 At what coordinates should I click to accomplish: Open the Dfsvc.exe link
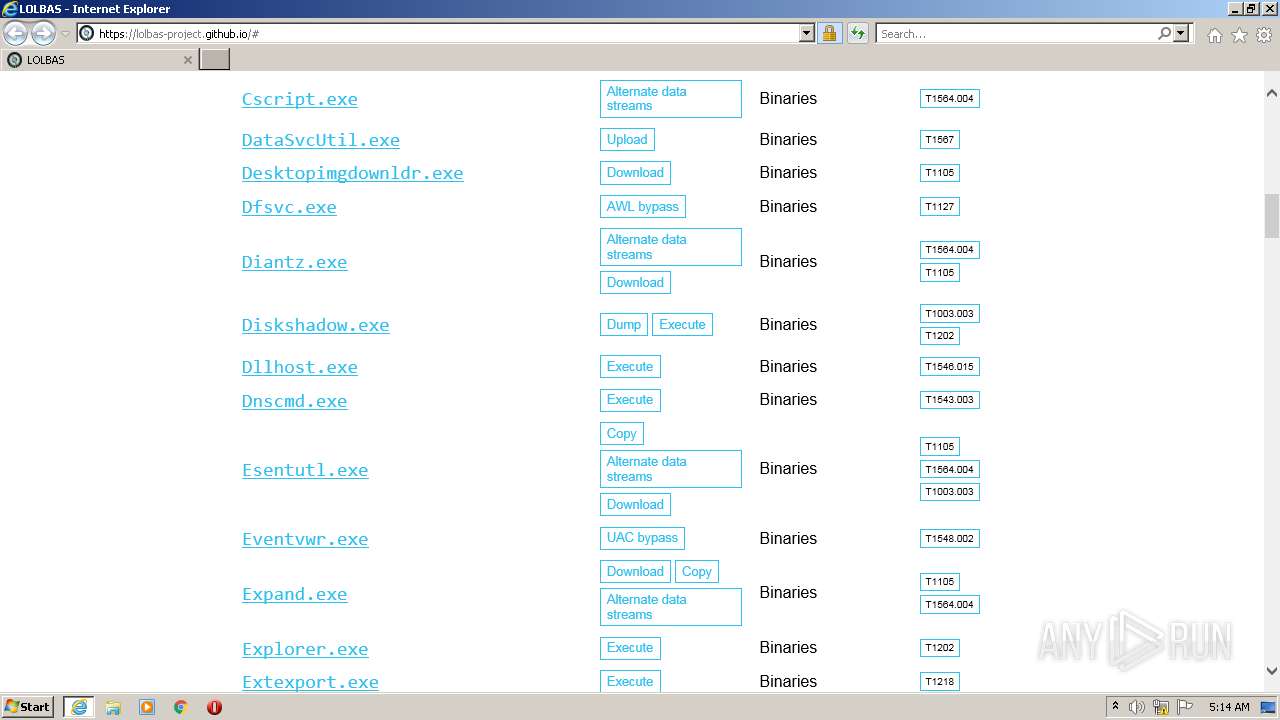click(289, 207)
